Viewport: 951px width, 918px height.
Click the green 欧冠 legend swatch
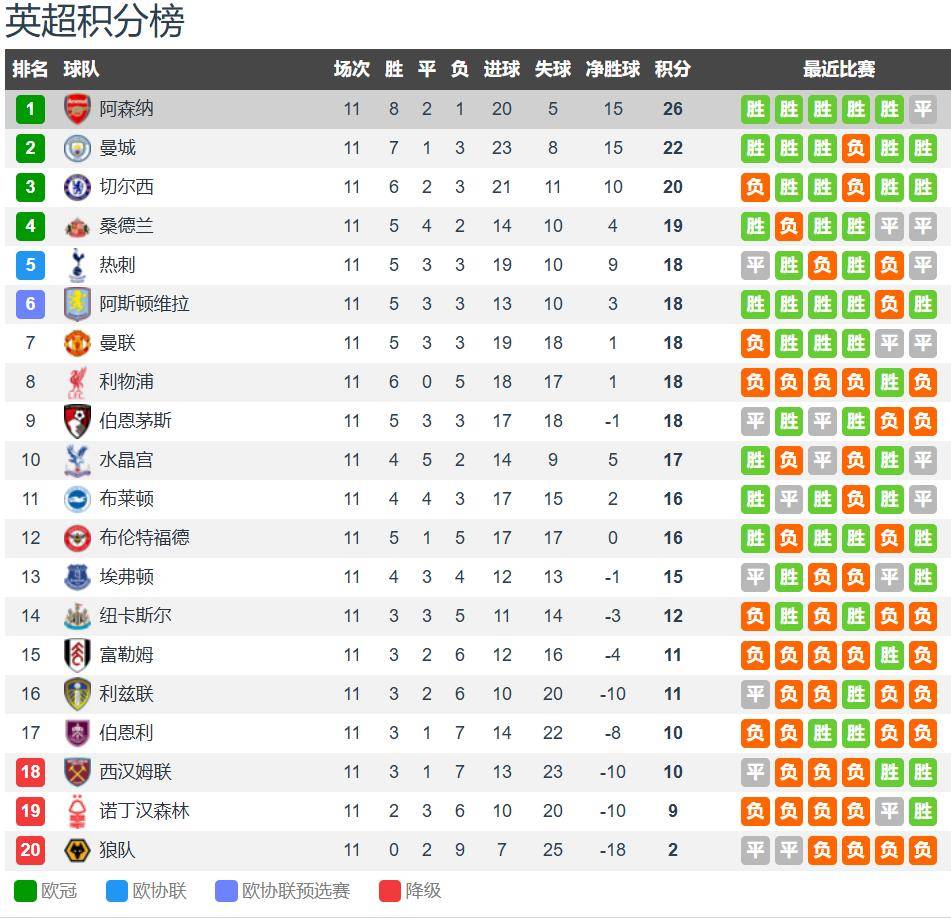pos(25,891)
